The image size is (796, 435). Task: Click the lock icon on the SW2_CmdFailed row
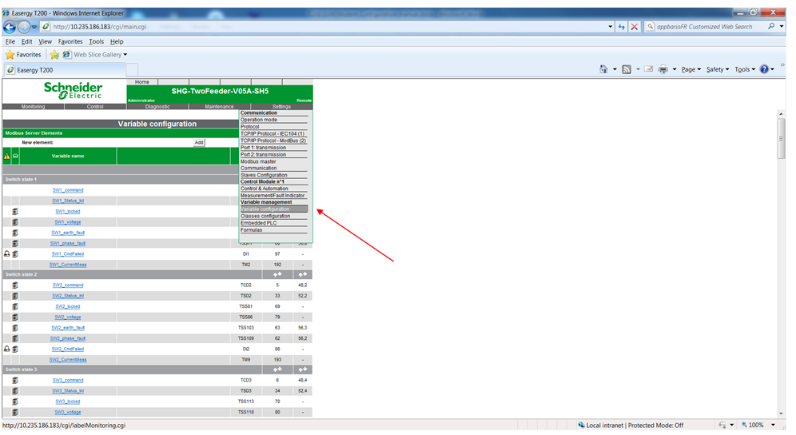7,349
